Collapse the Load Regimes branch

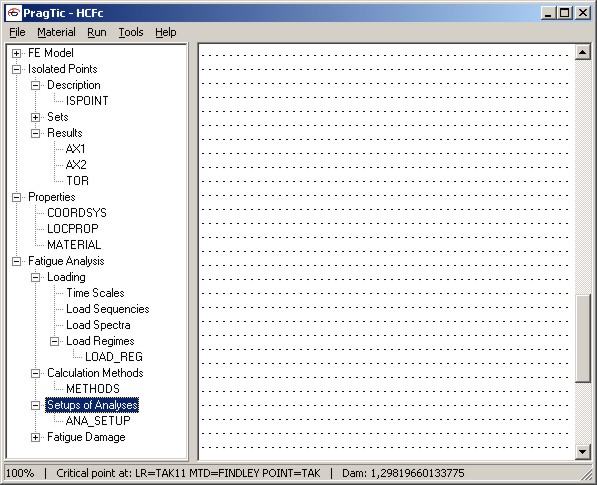54,341
